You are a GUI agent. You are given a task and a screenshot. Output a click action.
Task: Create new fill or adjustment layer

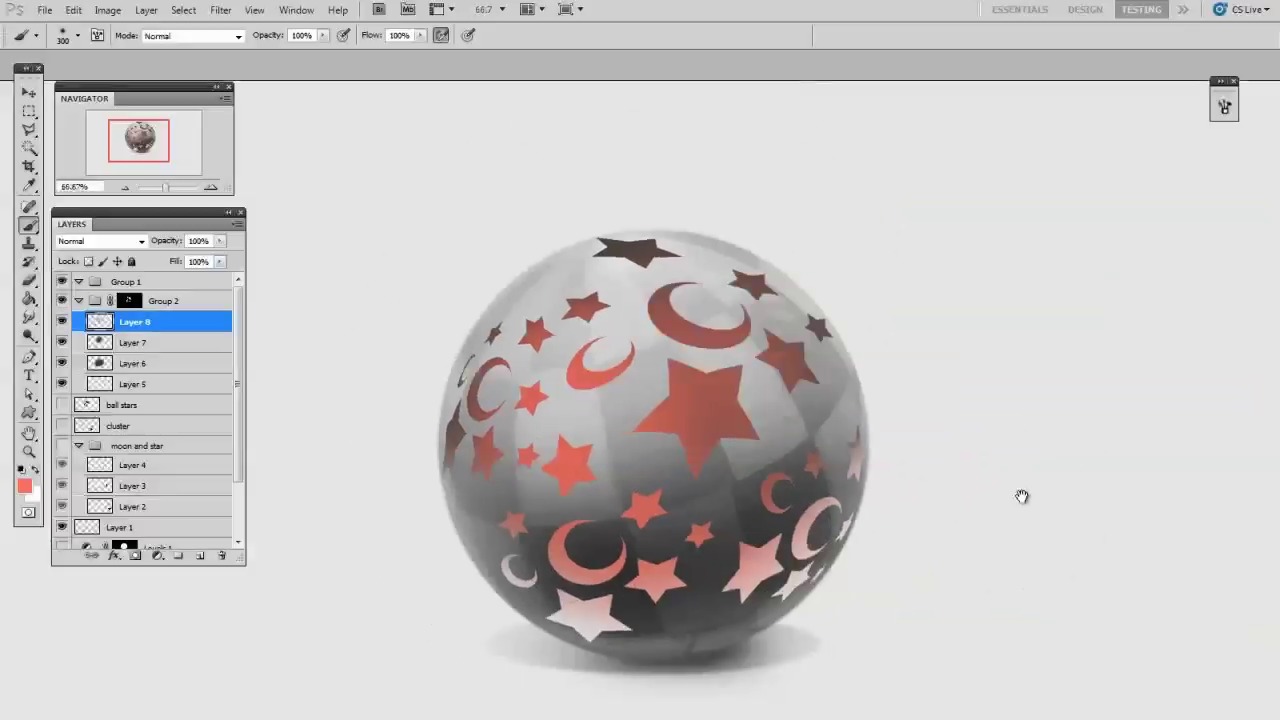[x=157, y=556]
